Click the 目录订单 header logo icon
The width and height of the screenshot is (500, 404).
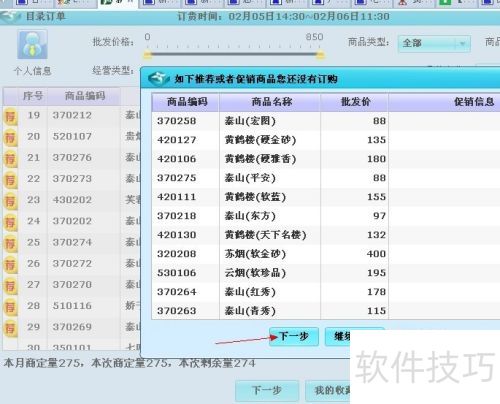tap(10, 17)
